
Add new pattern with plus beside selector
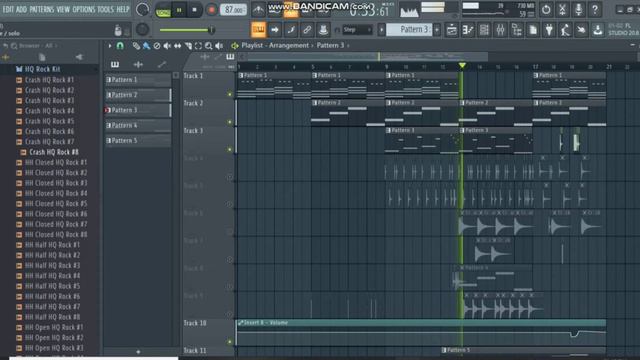(437, 29)
